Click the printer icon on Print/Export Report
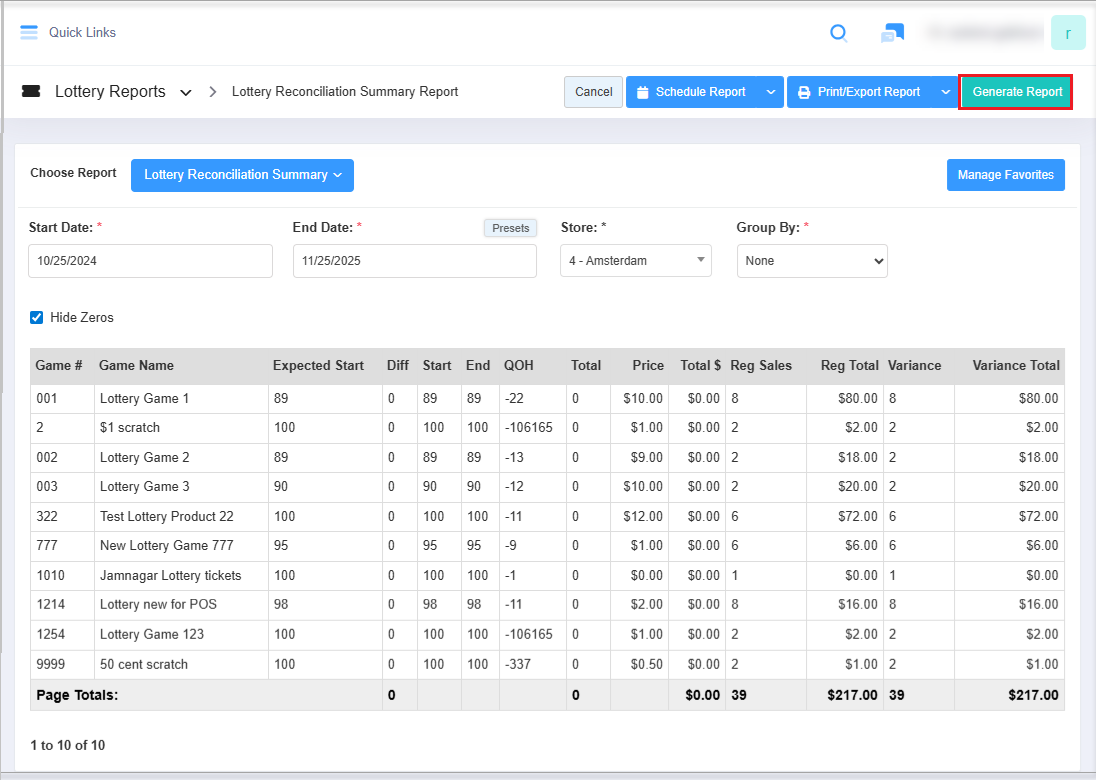 tap(804, 92)
